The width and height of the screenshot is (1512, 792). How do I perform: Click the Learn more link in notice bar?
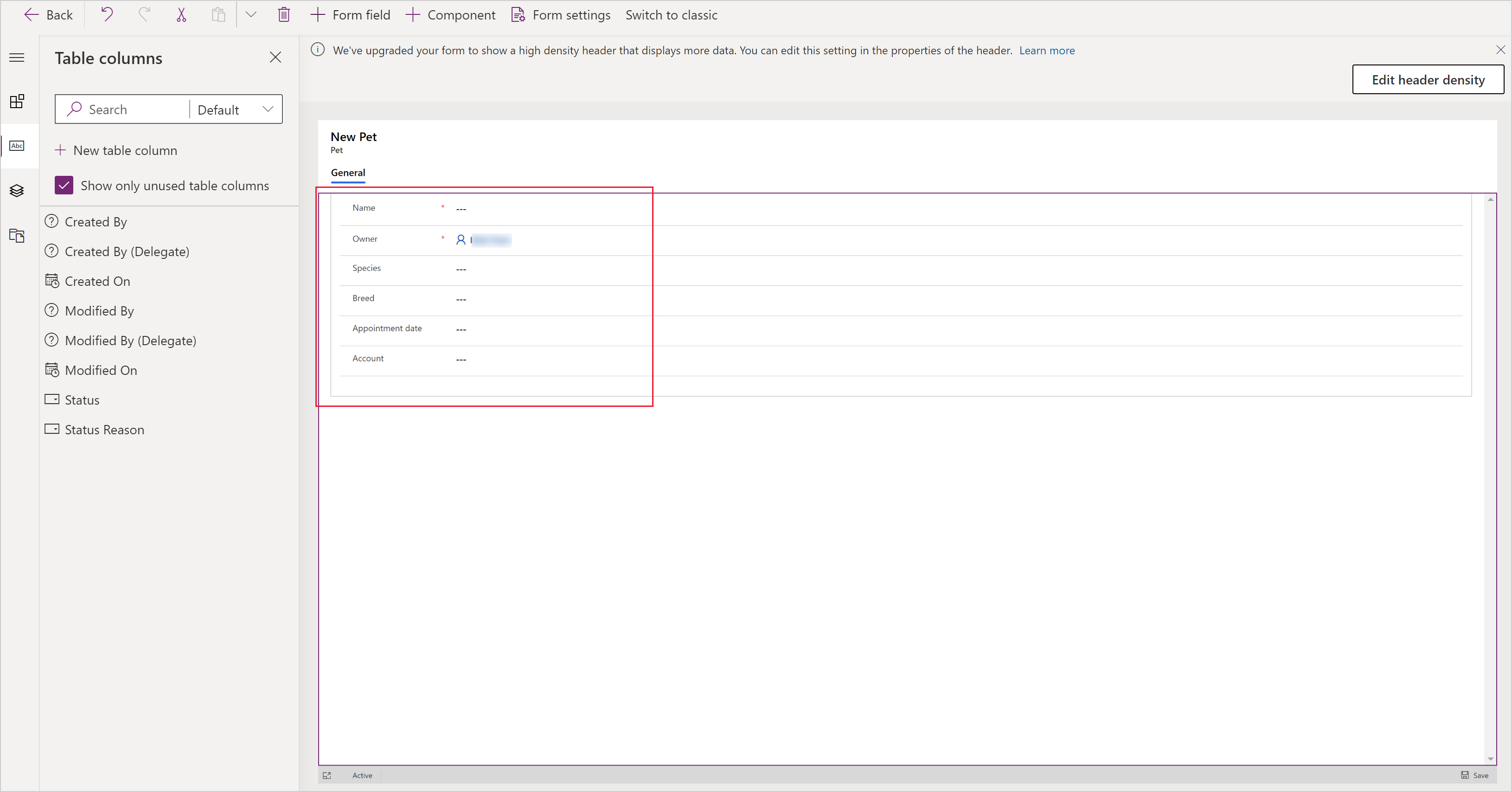1047,50
